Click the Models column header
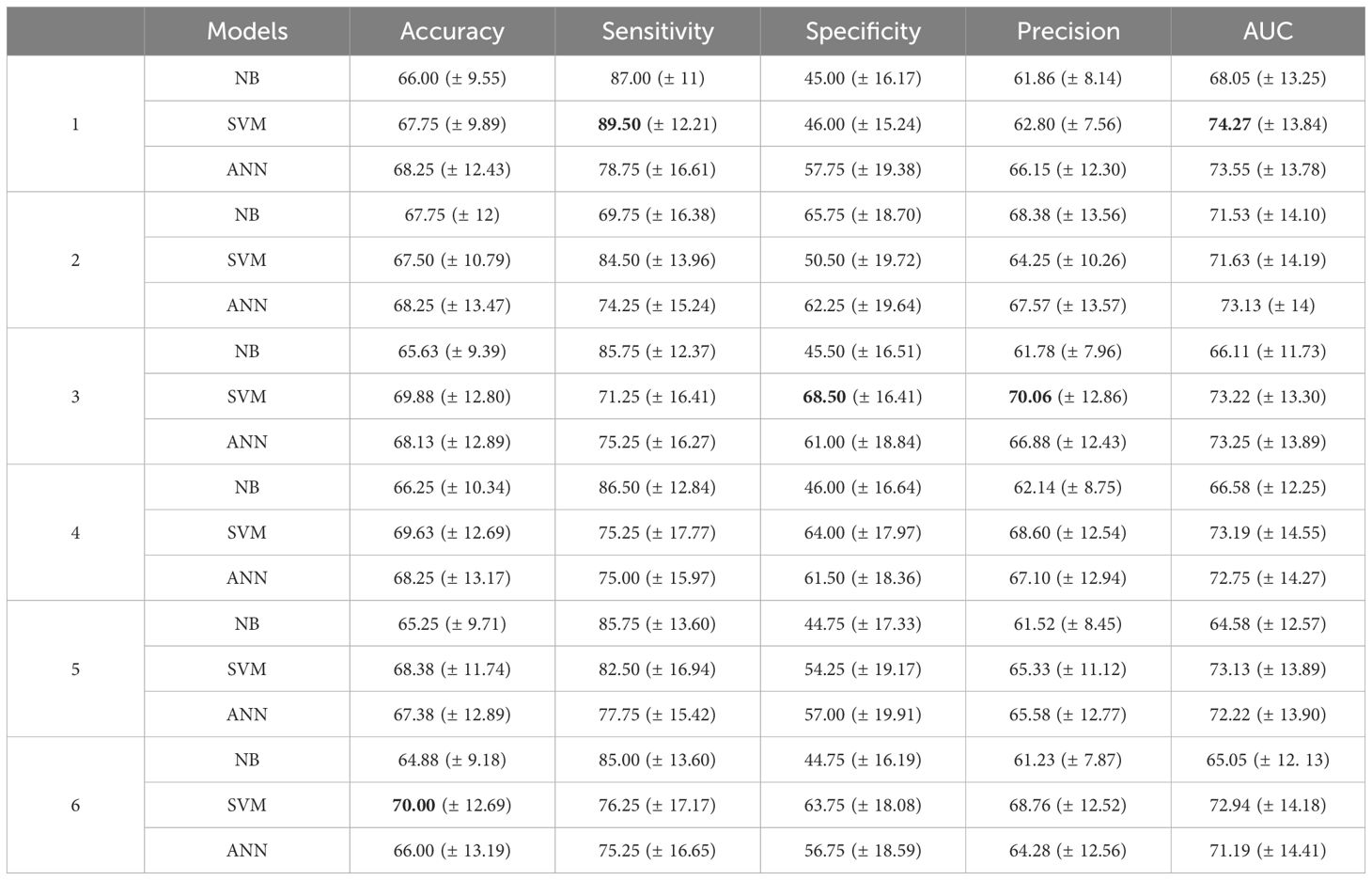The width and height of the screenshot is (1372, 880). 246,31
